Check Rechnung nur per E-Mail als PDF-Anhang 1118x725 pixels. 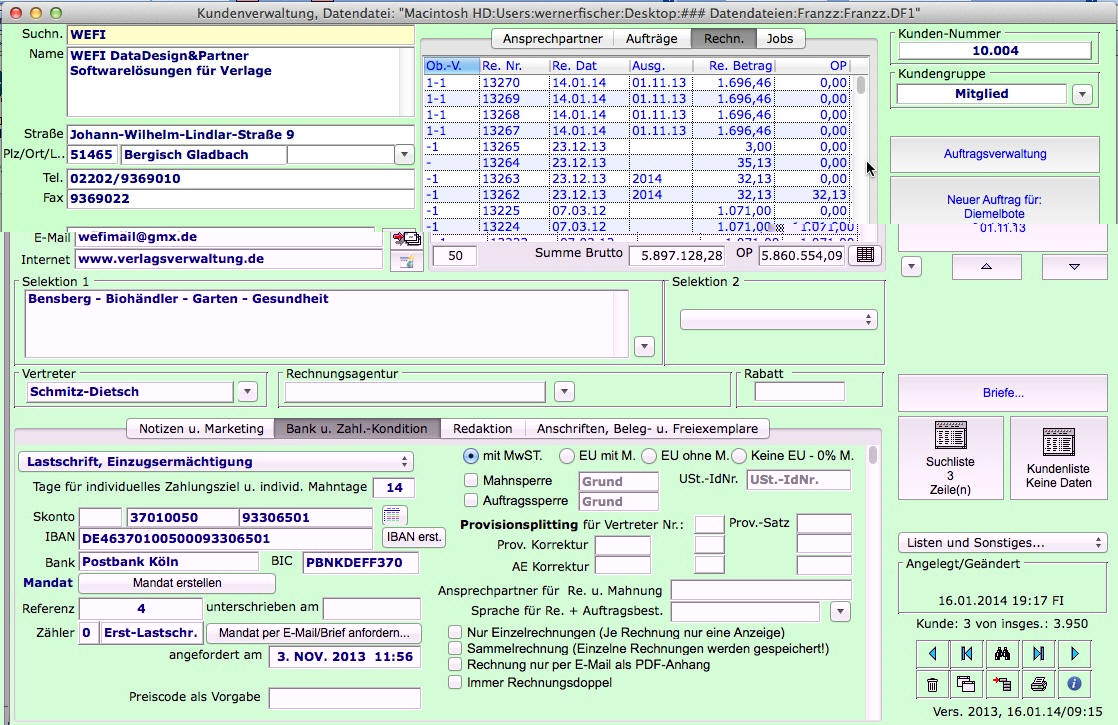coord(456,665)
